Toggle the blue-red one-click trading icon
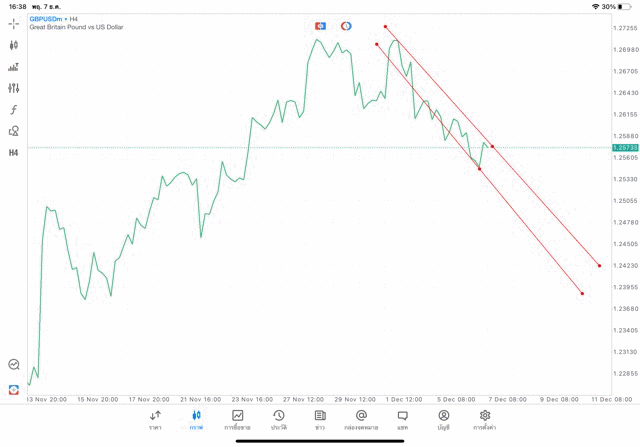Viewport: 640px width, 447px height. [x=320, y=25]
